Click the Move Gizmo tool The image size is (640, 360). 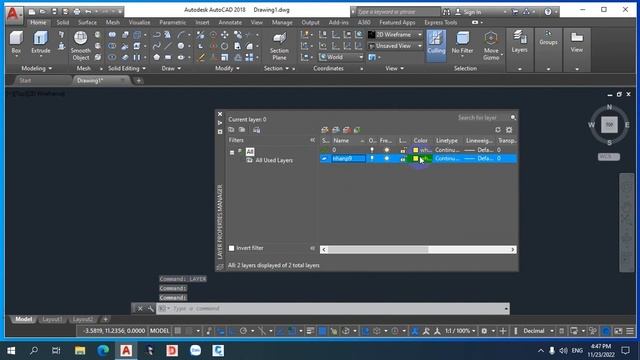491,46
